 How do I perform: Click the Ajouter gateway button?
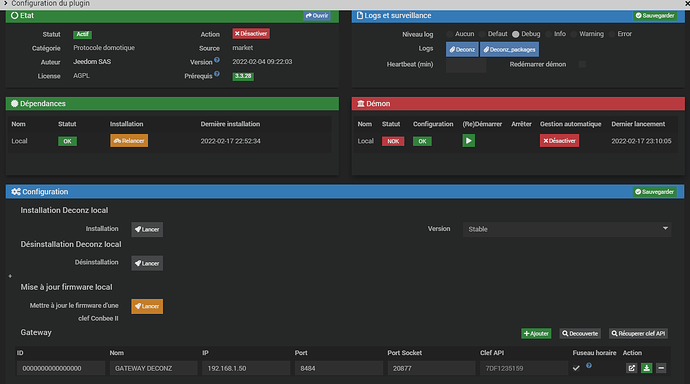pyautogui.click(x=536, y=333)
